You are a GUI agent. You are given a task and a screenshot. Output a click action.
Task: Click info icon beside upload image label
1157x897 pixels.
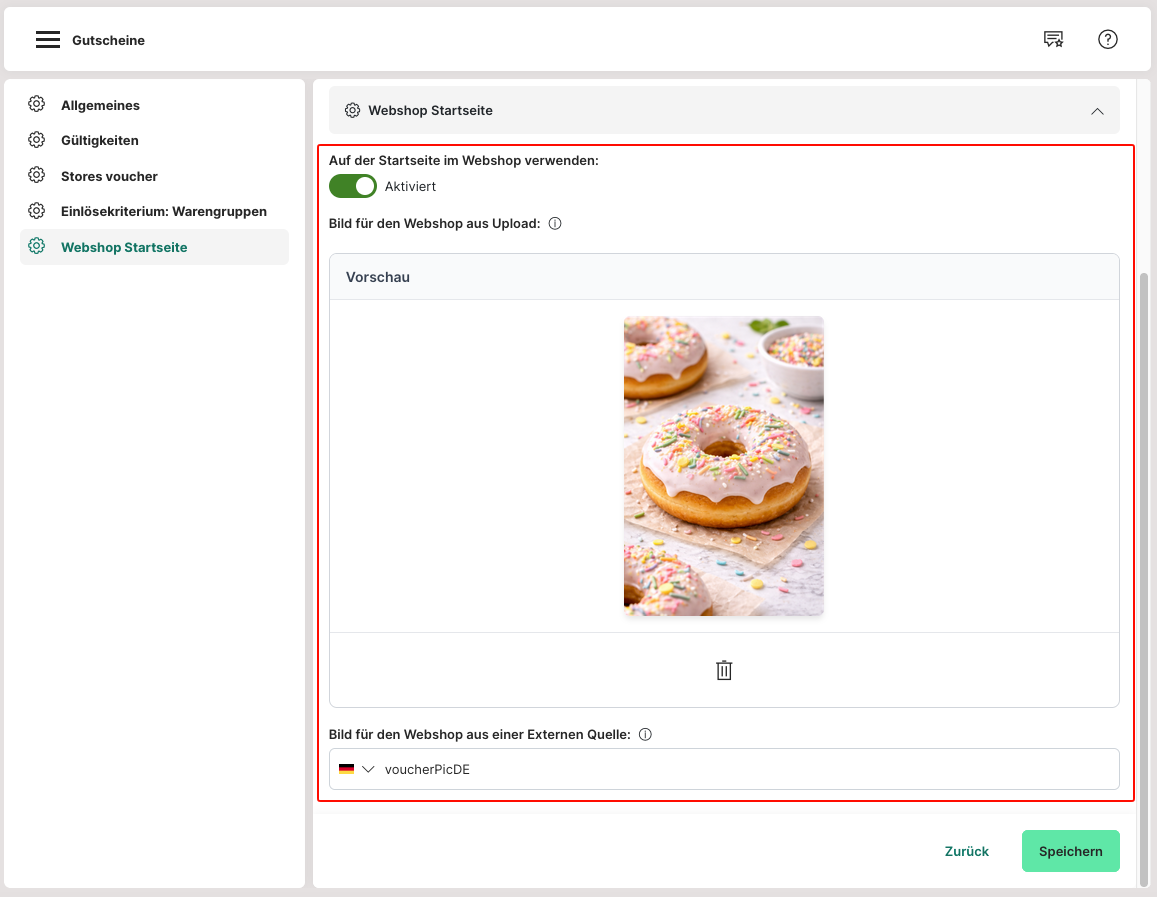click(555, 224)
